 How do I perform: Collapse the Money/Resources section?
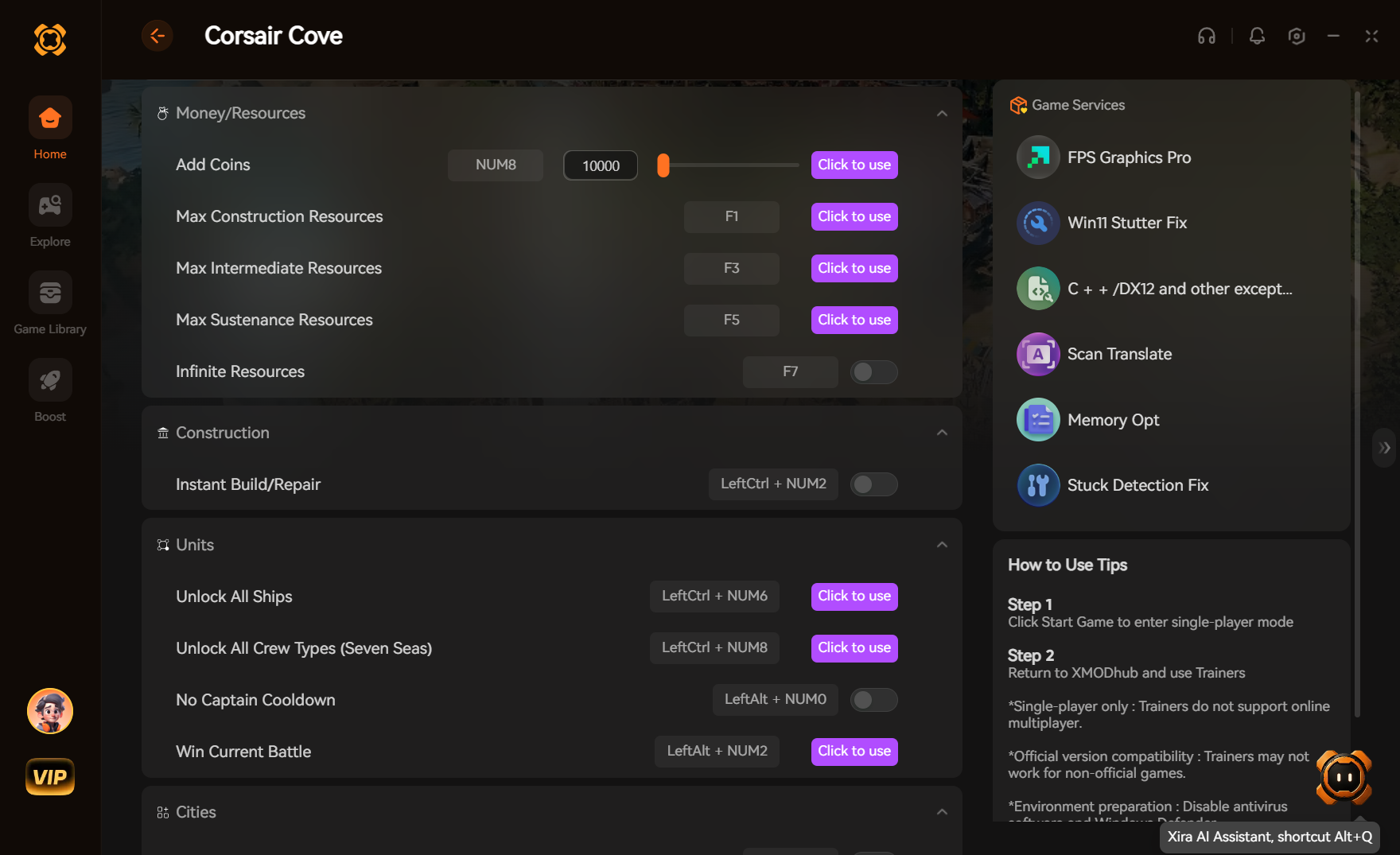click(942, 113)
